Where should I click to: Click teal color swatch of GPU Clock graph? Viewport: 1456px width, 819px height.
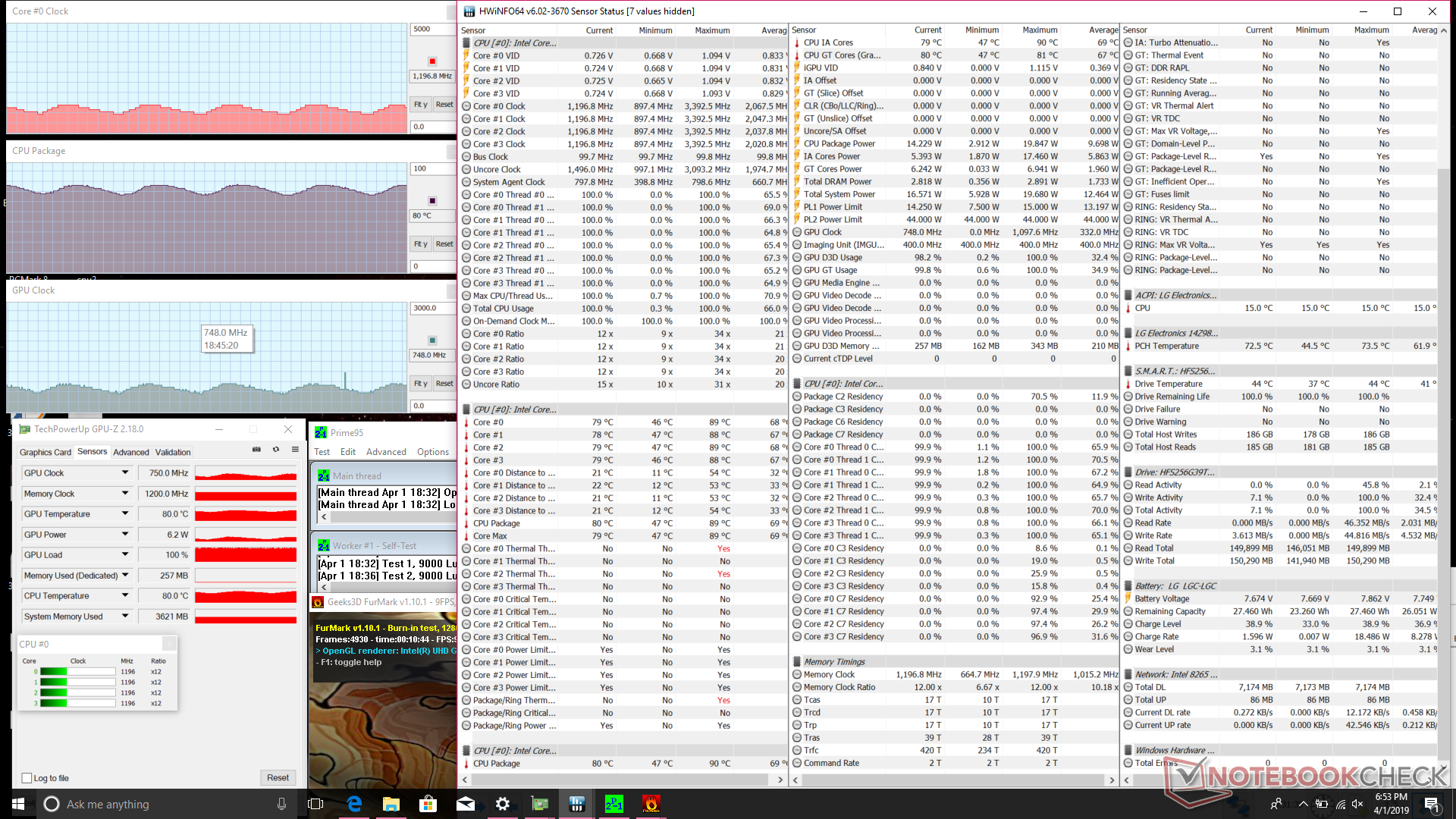pos(432,340)
